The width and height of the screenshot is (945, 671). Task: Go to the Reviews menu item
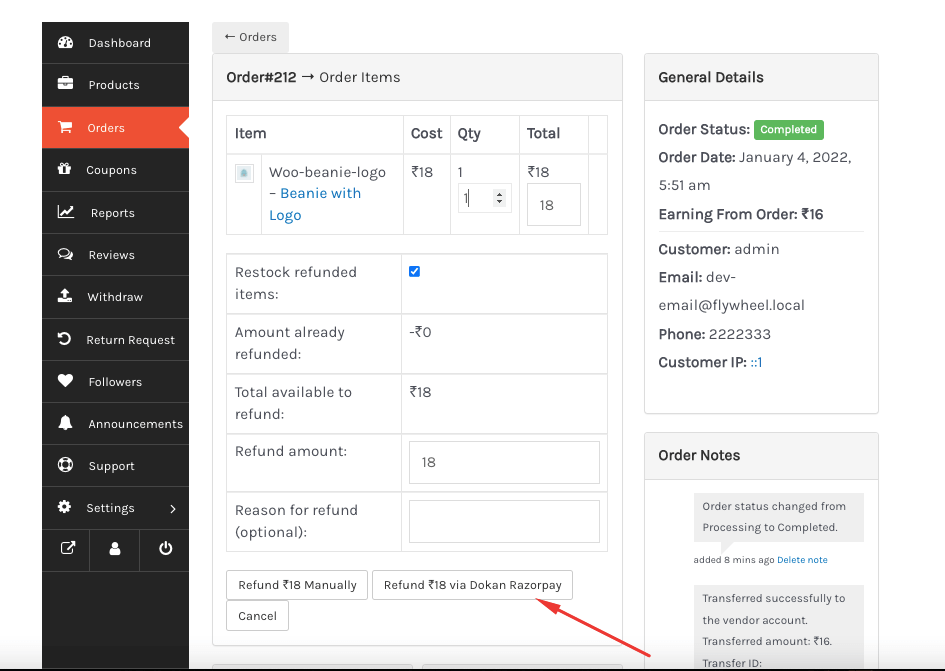coord(111,255)
